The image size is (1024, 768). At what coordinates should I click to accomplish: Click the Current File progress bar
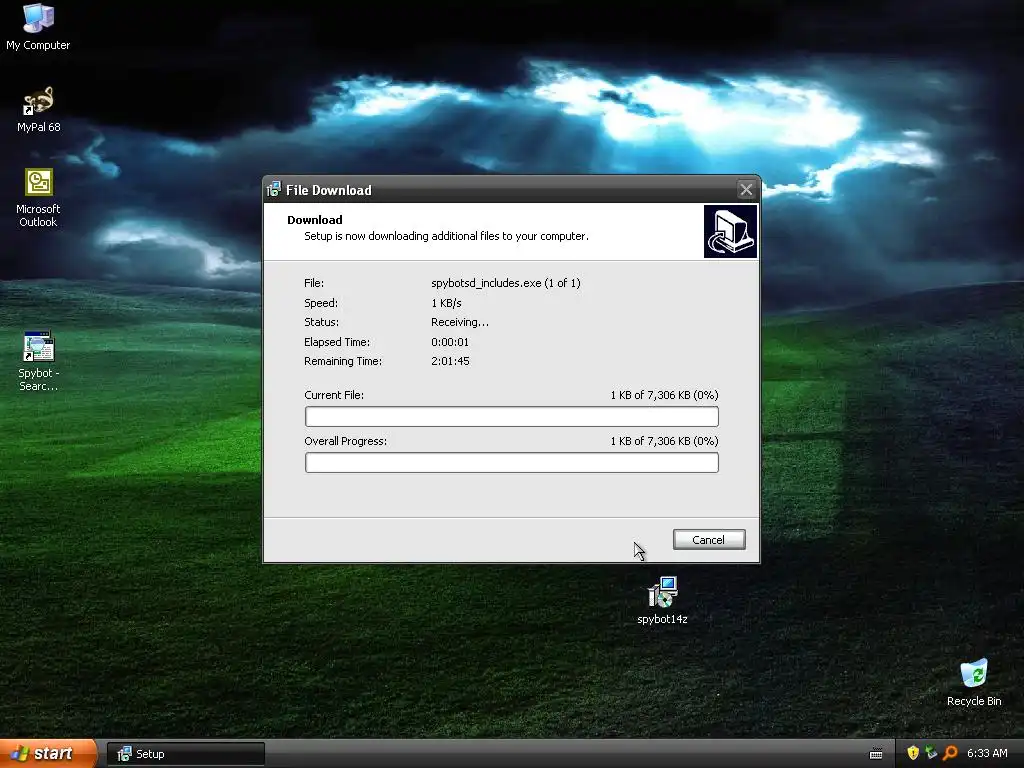[x=511, y=417]
